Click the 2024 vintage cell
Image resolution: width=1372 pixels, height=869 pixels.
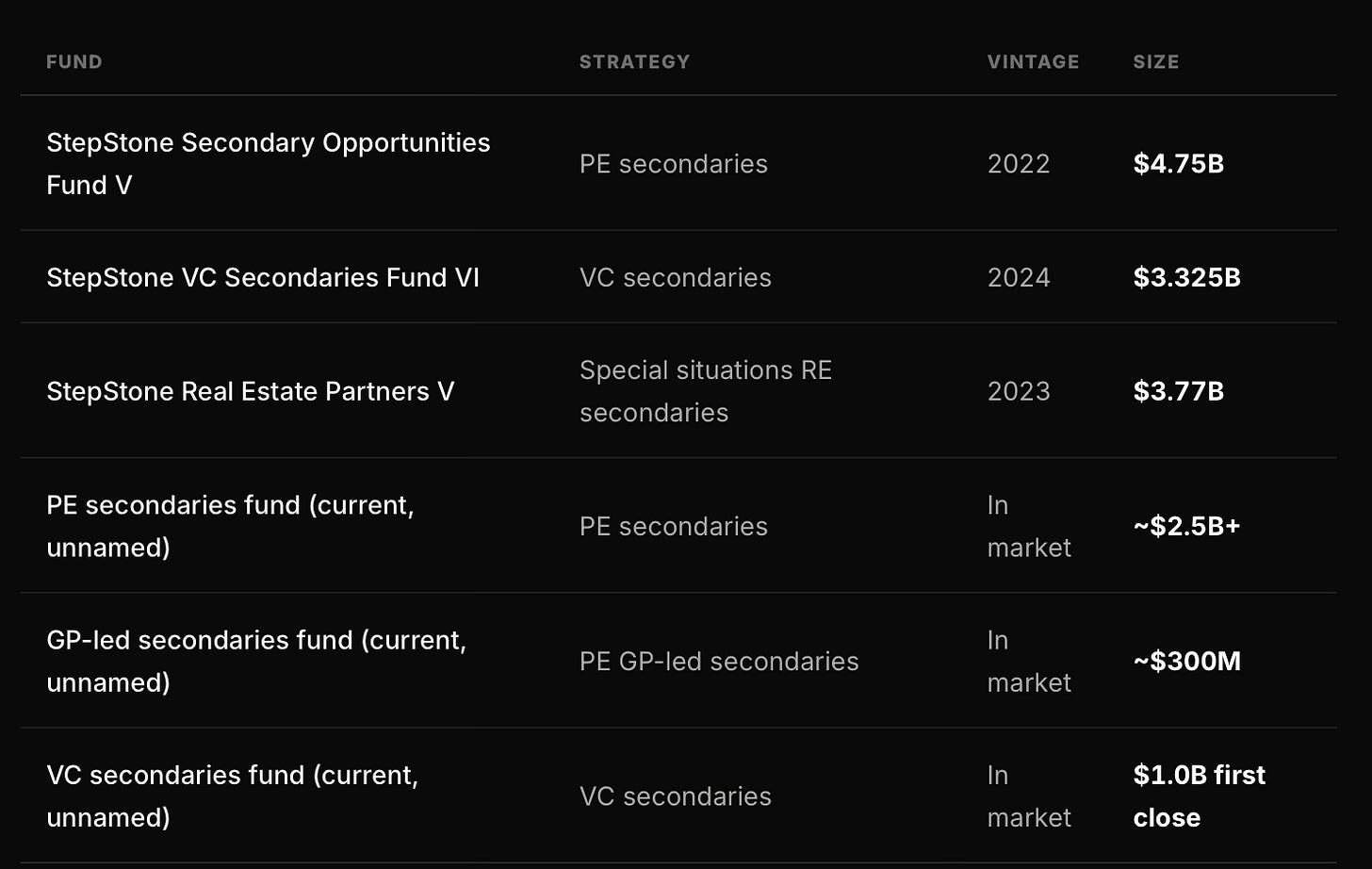coord(1019,278)
